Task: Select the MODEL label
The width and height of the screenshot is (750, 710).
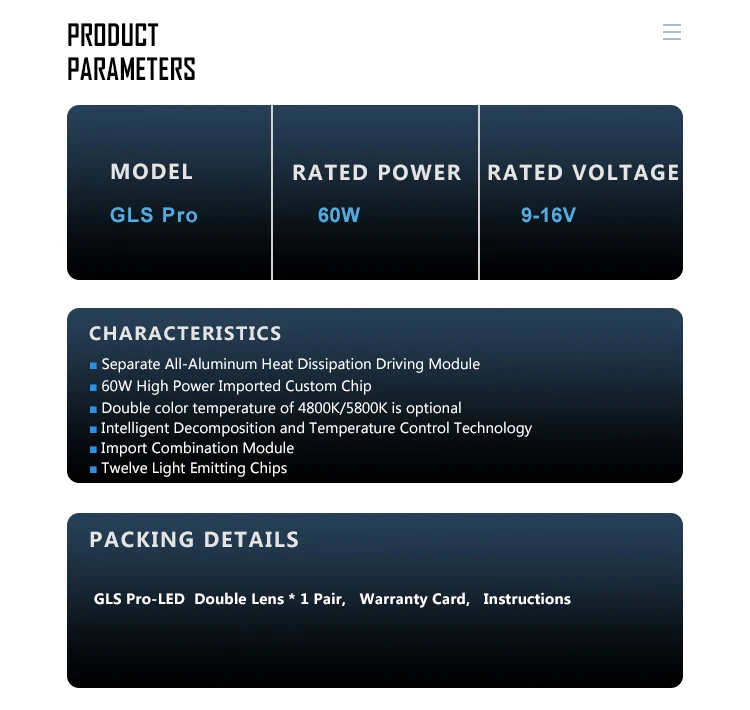Action: [x=152, y=172]
